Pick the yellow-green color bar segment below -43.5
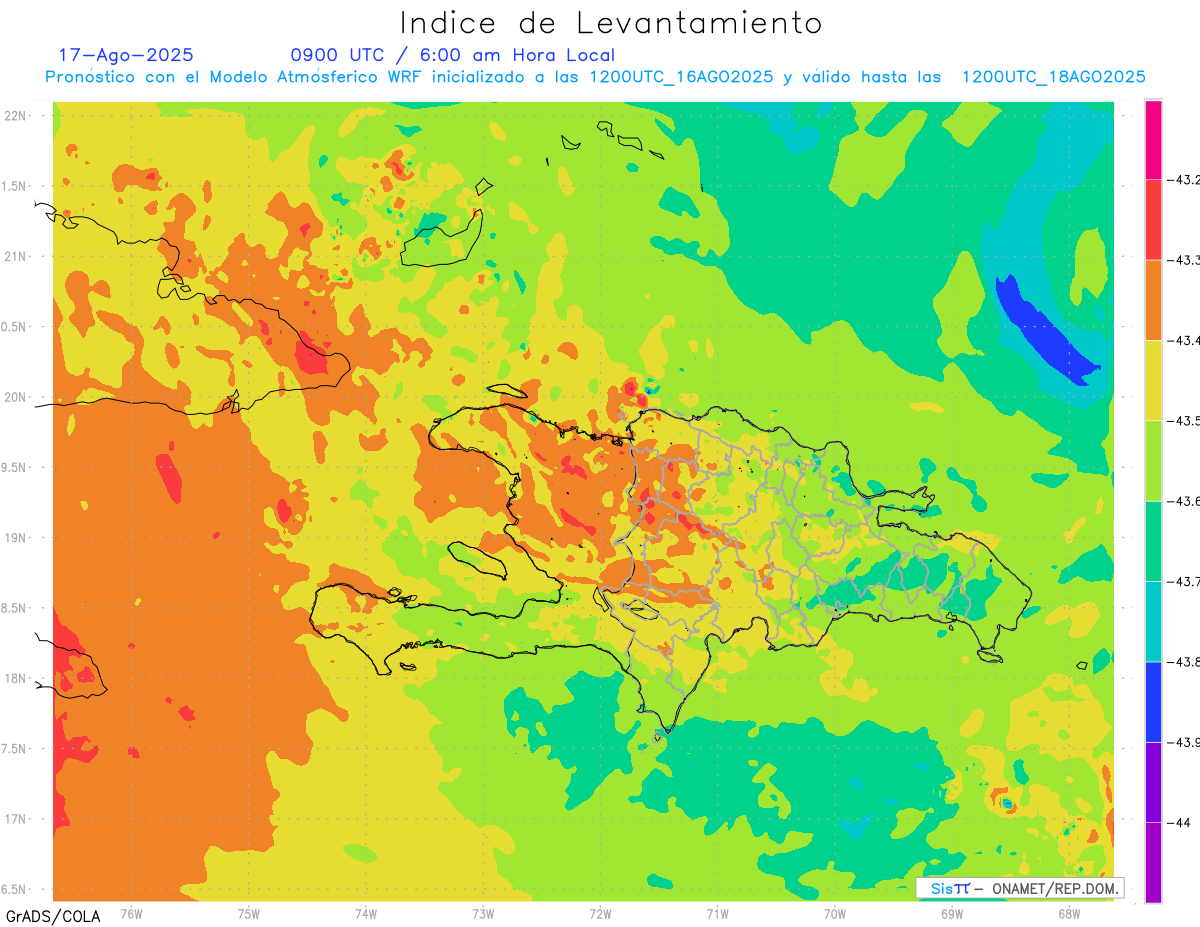Image resolution: width=1200 pixels, height=927 pixels. point(1153,461)
